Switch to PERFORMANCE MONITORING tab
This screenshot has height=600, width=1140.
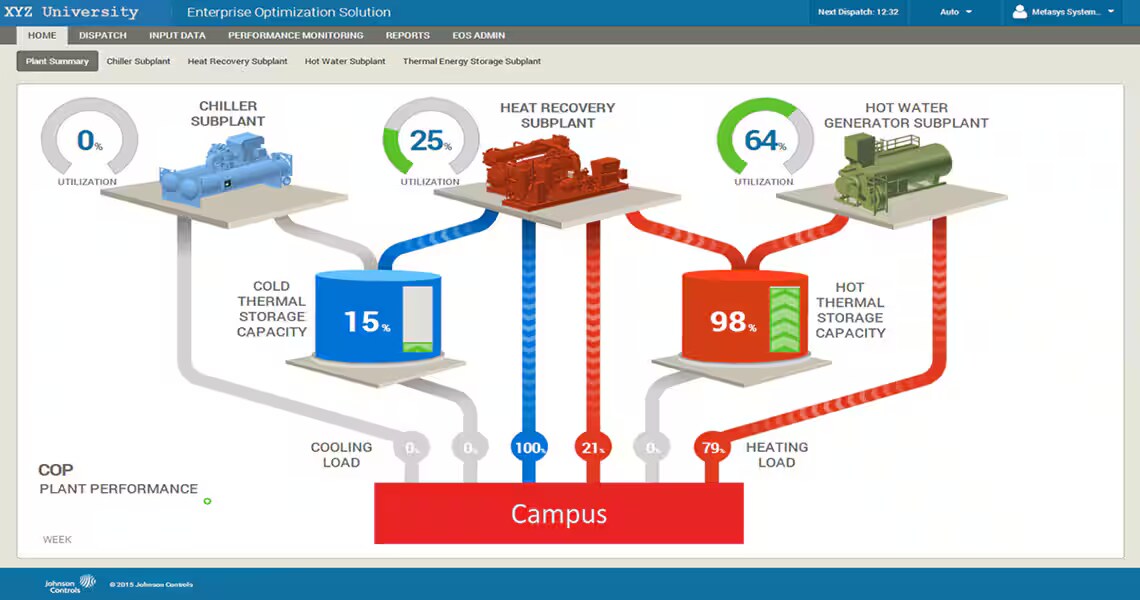tap(295, 35)
